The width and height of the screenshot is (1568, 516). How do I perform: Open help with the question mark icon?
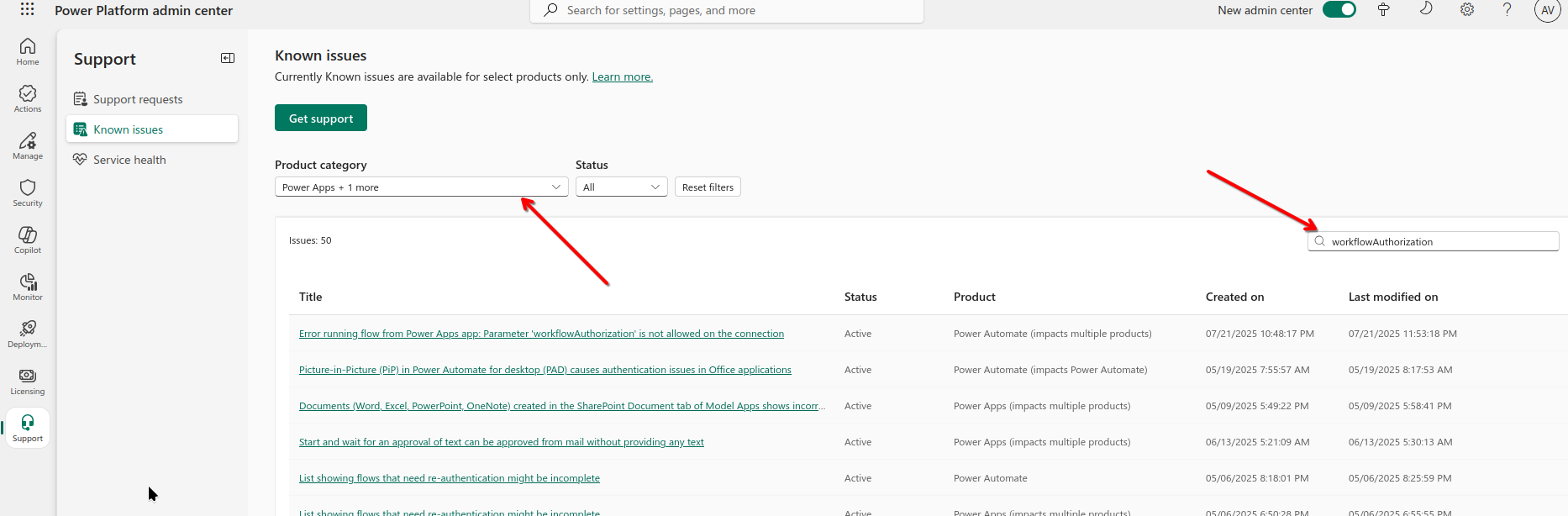[x=1507, y=10]
